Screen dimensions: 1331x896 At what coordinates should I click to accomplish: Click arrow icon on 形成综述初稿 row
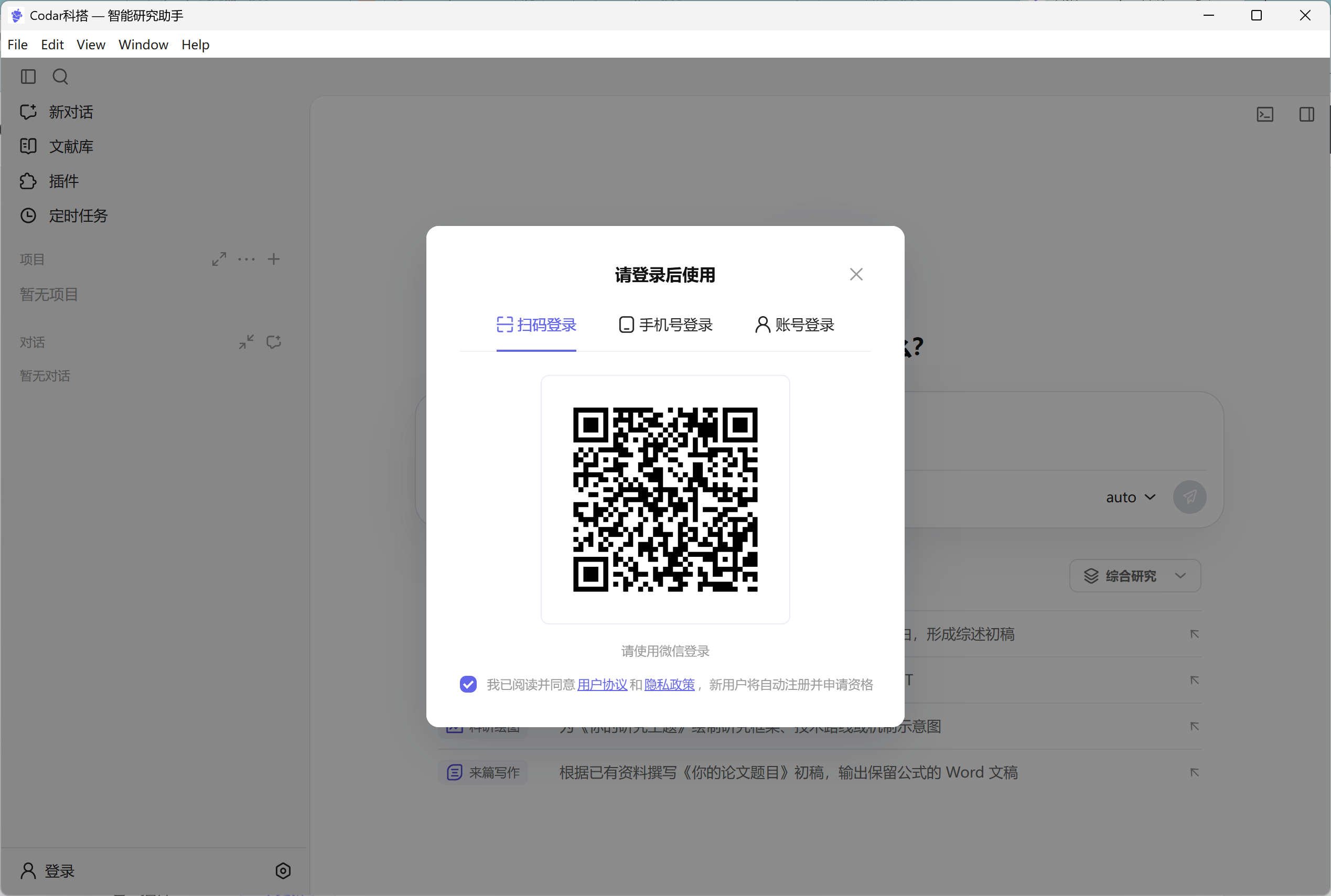click(x=1195, y=634)
